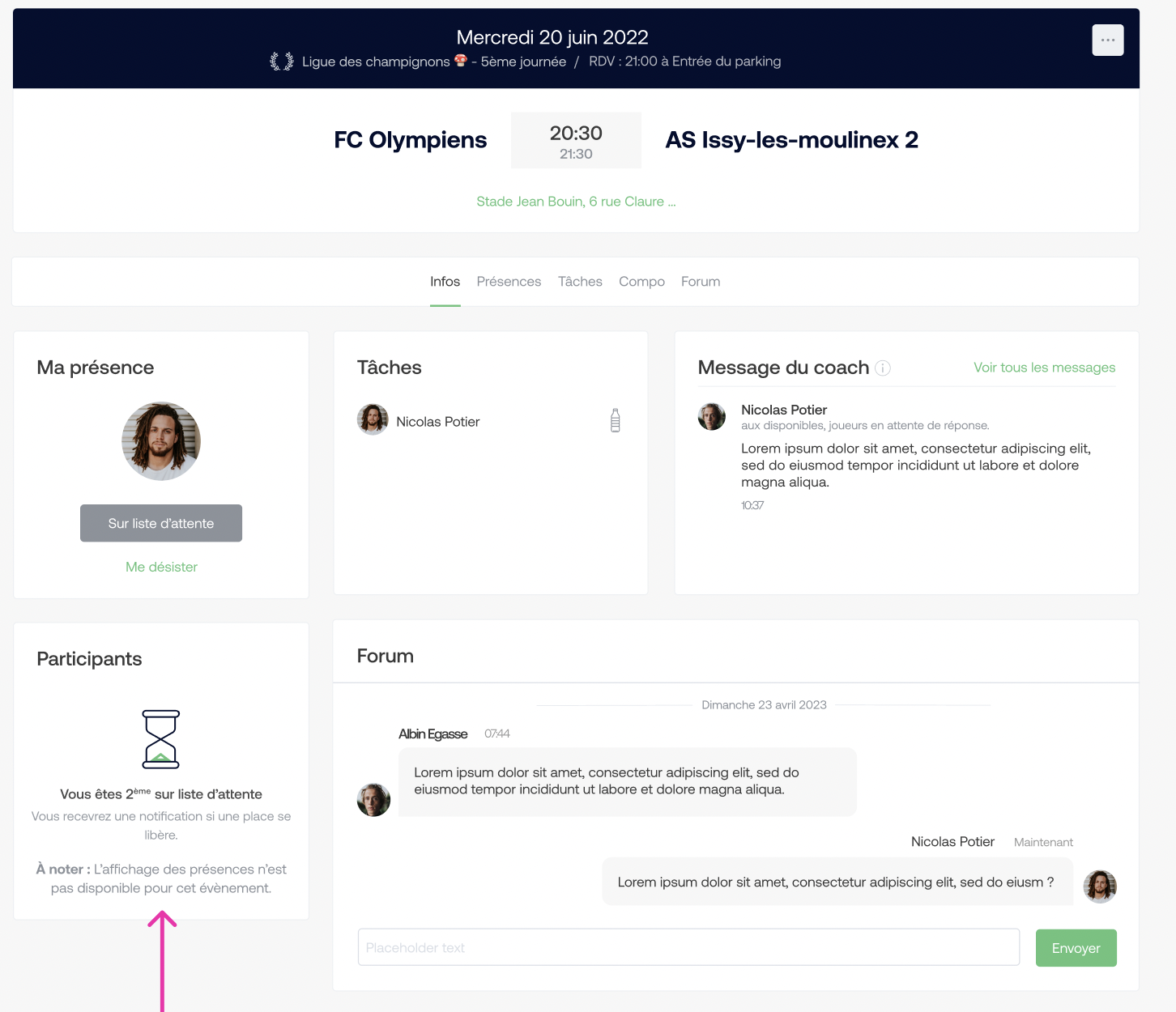Click RDV : 21:00 à Entrée du parking
1176x1012 pixels.
pyautogui.click(x=685, y=62)
